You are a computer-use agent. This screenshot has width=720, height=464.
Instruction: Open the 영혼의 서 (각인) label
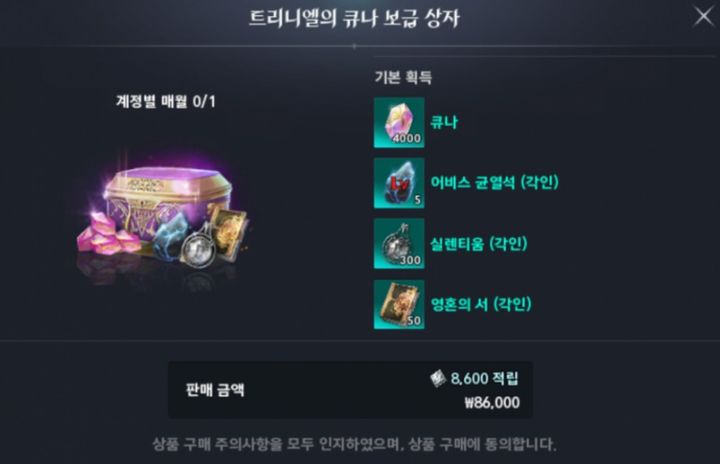(x=481, y=304)
